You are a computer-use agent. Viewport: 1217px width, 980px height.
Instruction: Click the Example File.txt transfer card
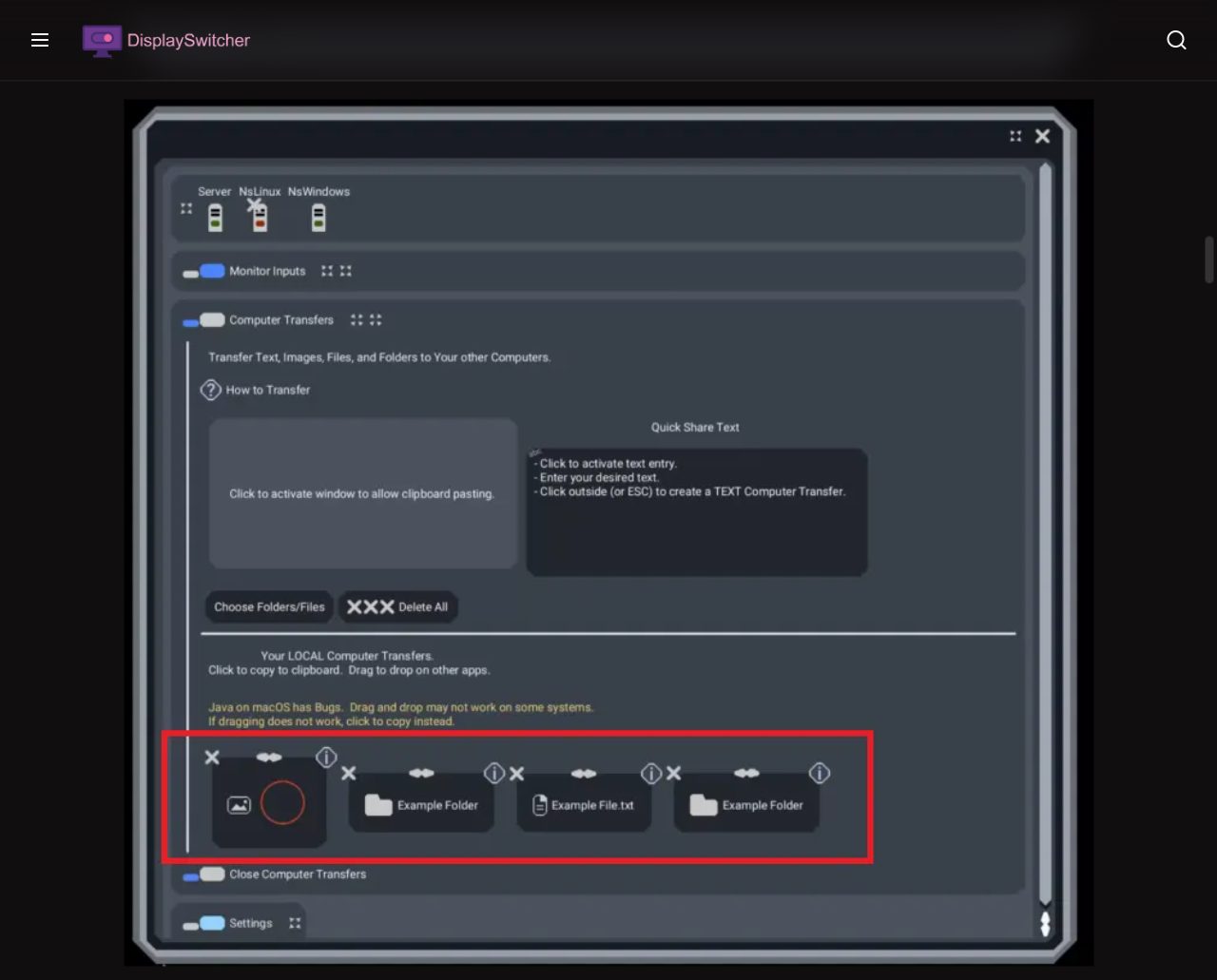(584, 805)
